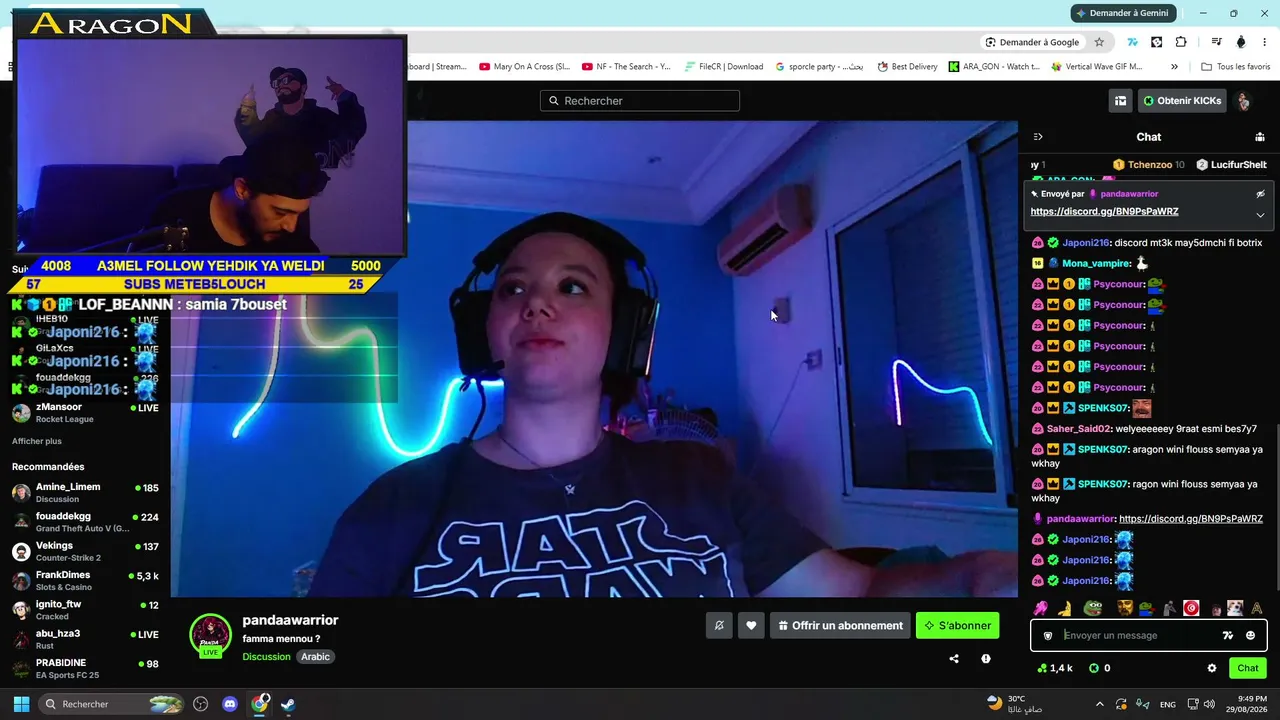This screenshot has height=720, width=1280.
Task: Open the Amine_Limem recommended channel
Action: point(85,493)
